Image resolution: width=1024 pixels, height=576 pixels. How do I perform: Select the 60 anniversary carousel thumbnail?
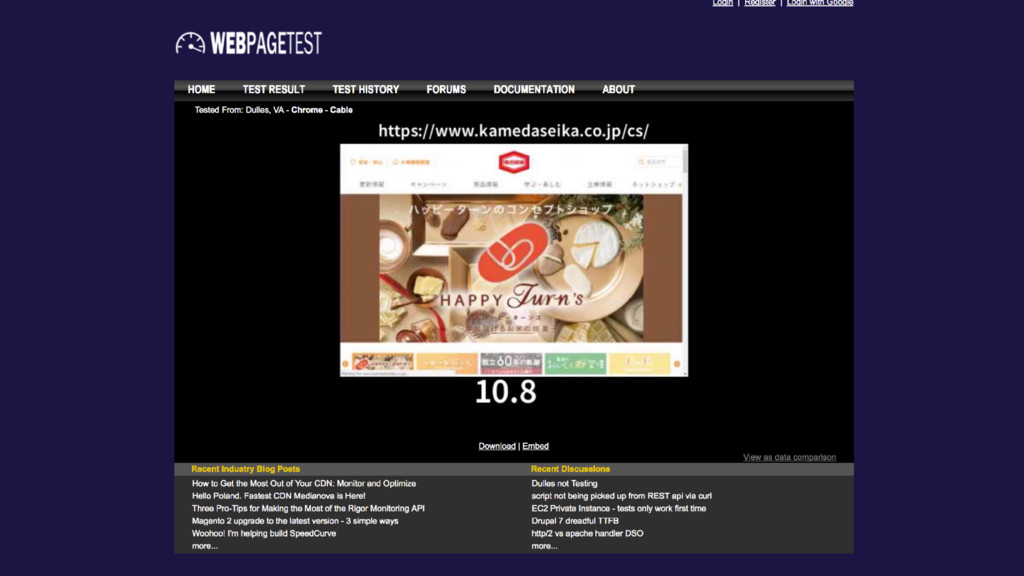coord(511,363)
